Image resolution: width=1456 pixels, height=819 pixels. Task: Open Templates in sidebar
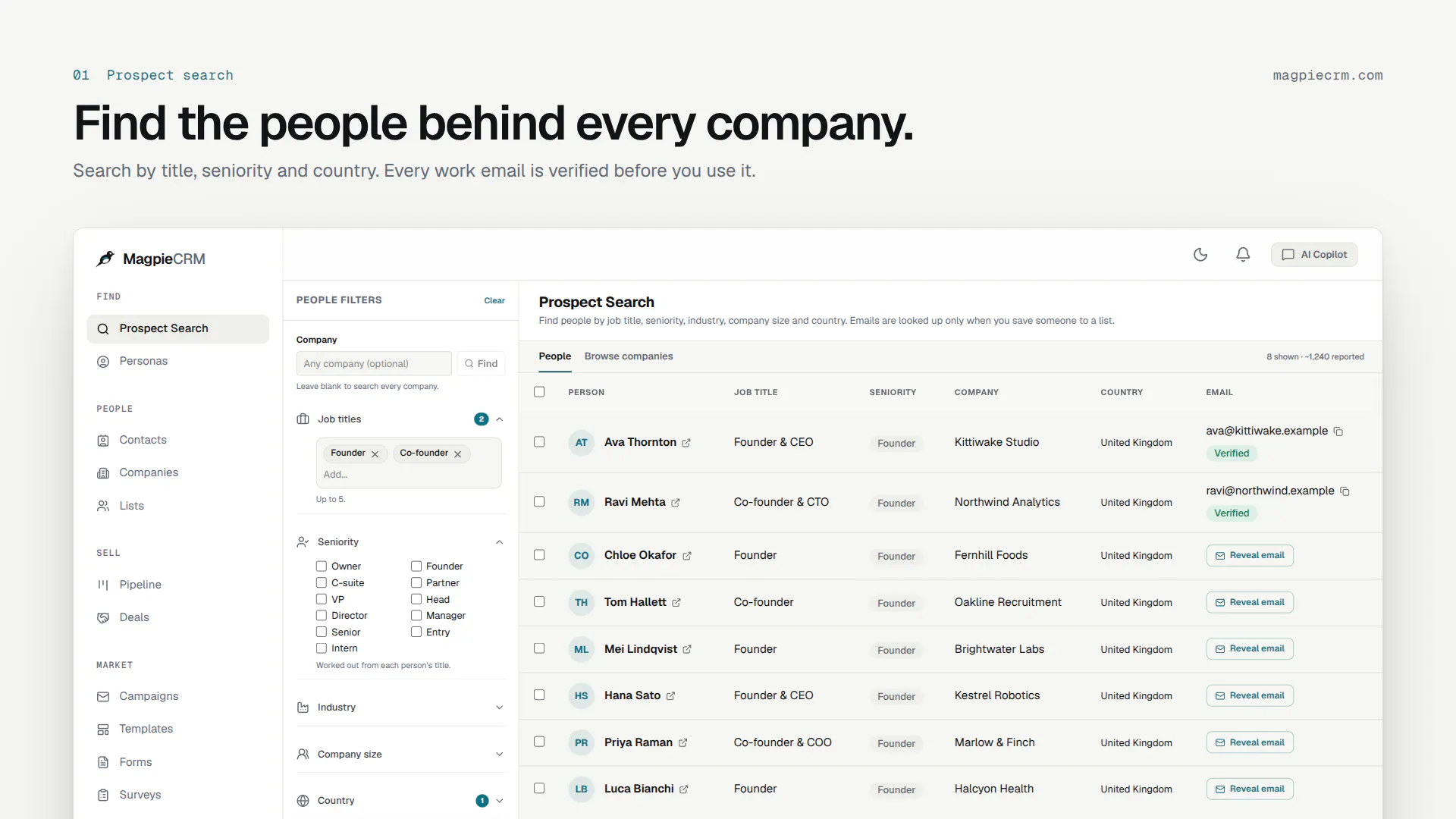point(178,730)
